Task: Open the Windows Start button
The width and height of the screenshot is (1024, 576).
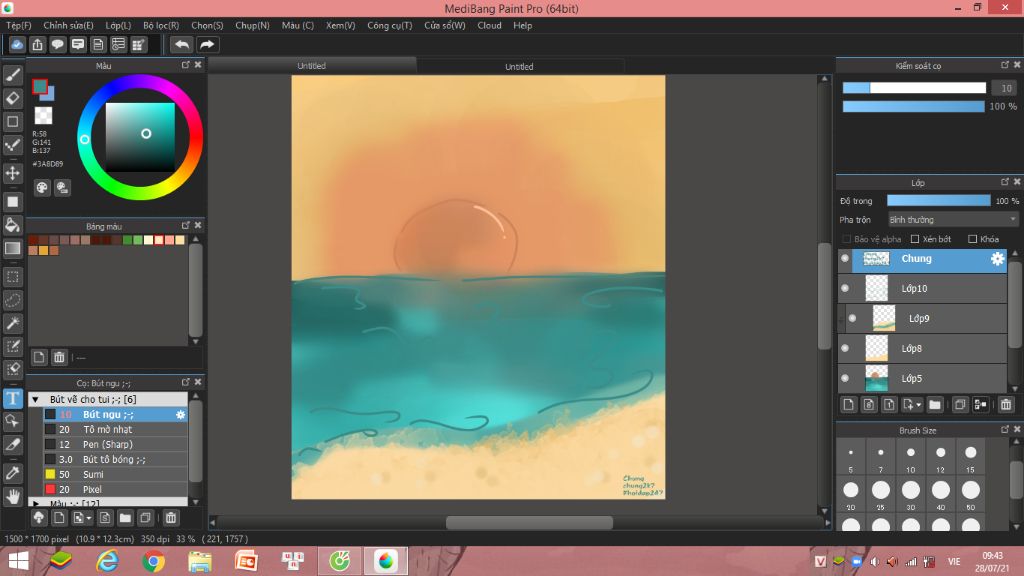Action: pos(18,561)
